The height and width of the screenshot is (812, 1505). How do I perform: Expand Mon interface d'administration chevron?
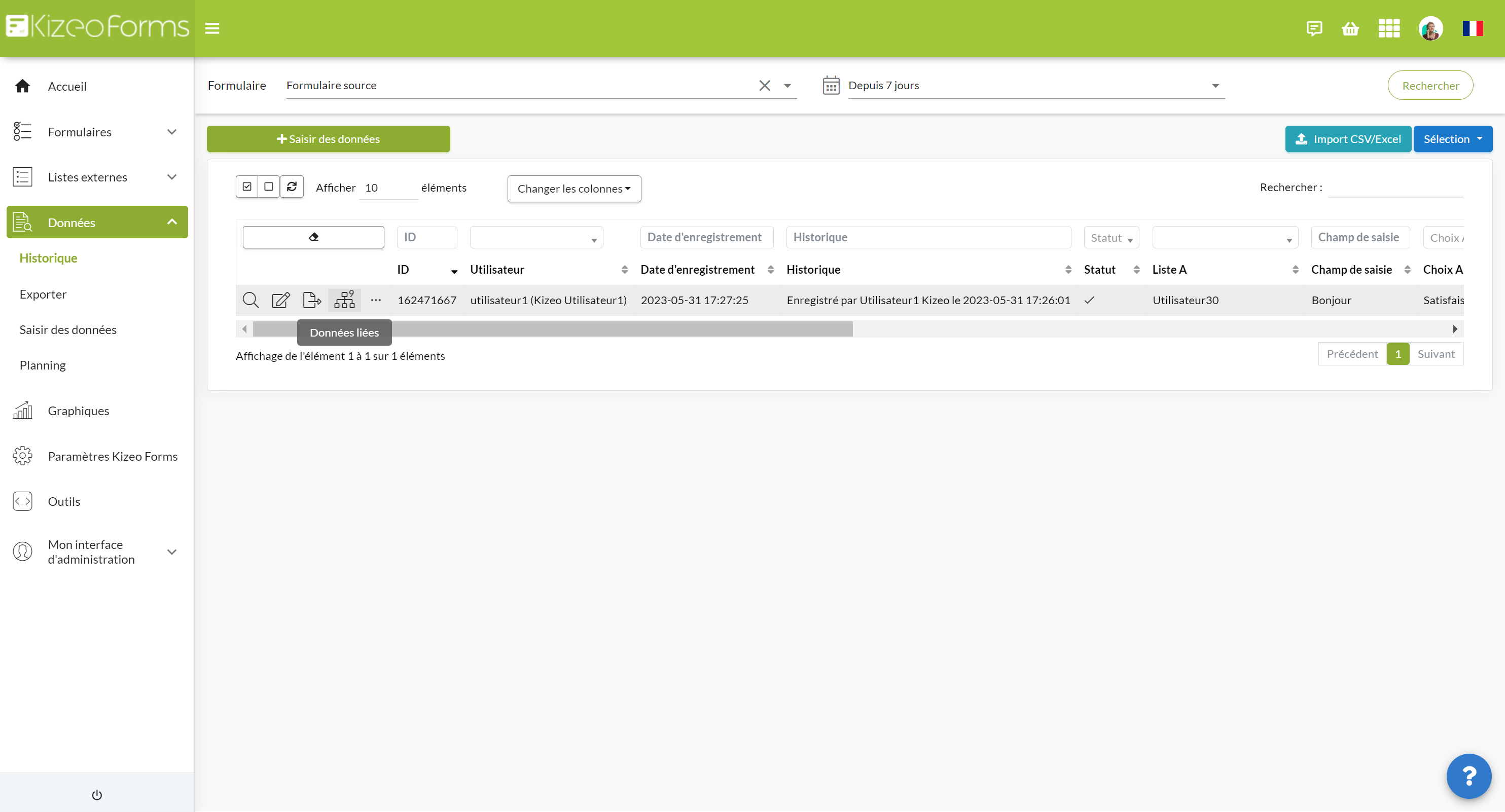(172, 552)
